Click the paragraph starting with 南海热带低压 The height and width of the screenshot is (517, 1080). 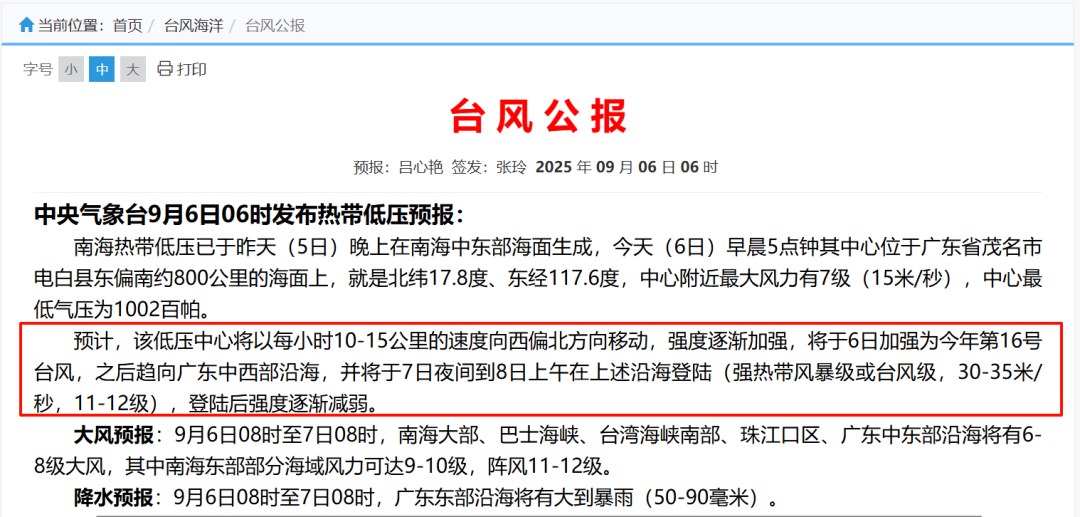point(540,277)
